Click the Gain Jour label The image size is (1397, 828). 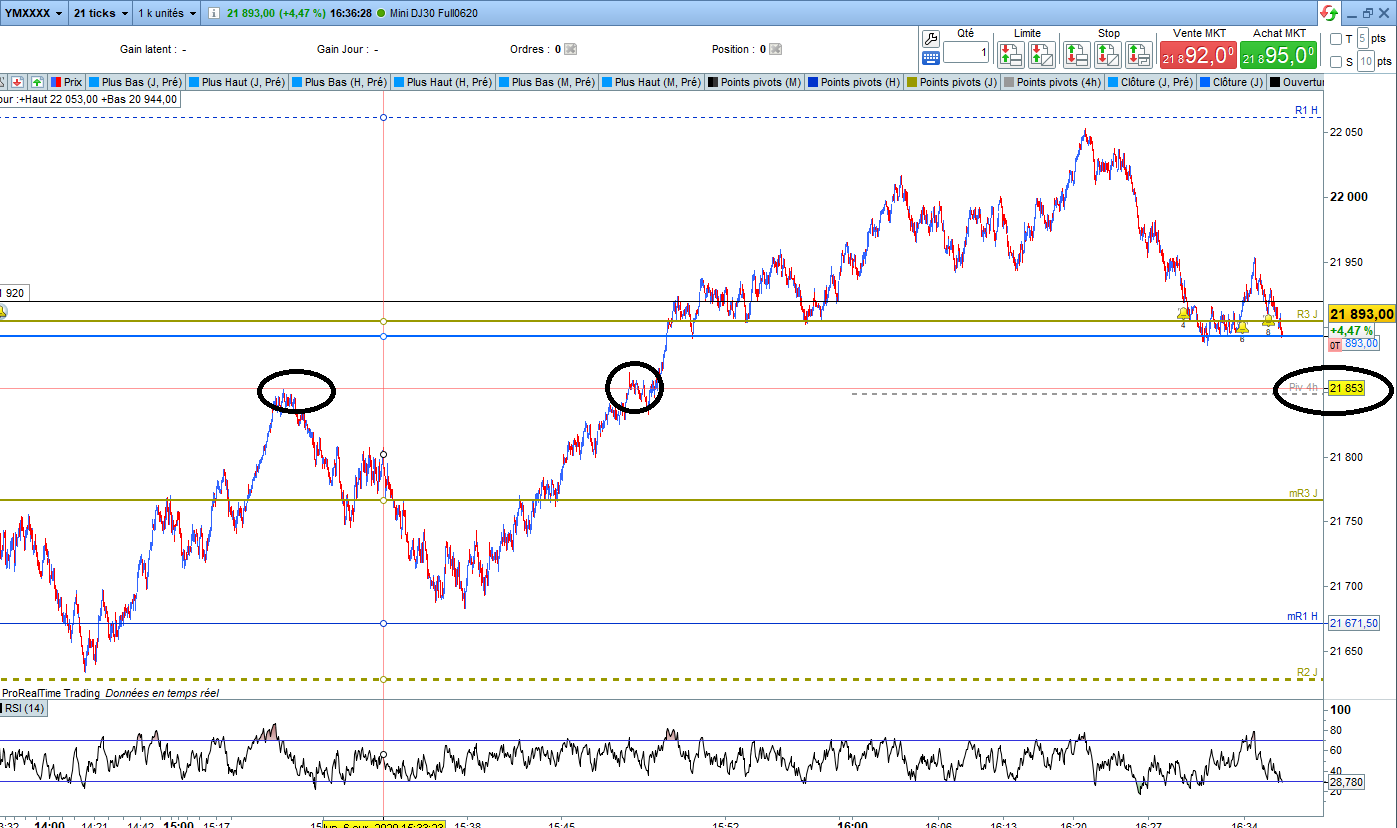tap(341, 49)
